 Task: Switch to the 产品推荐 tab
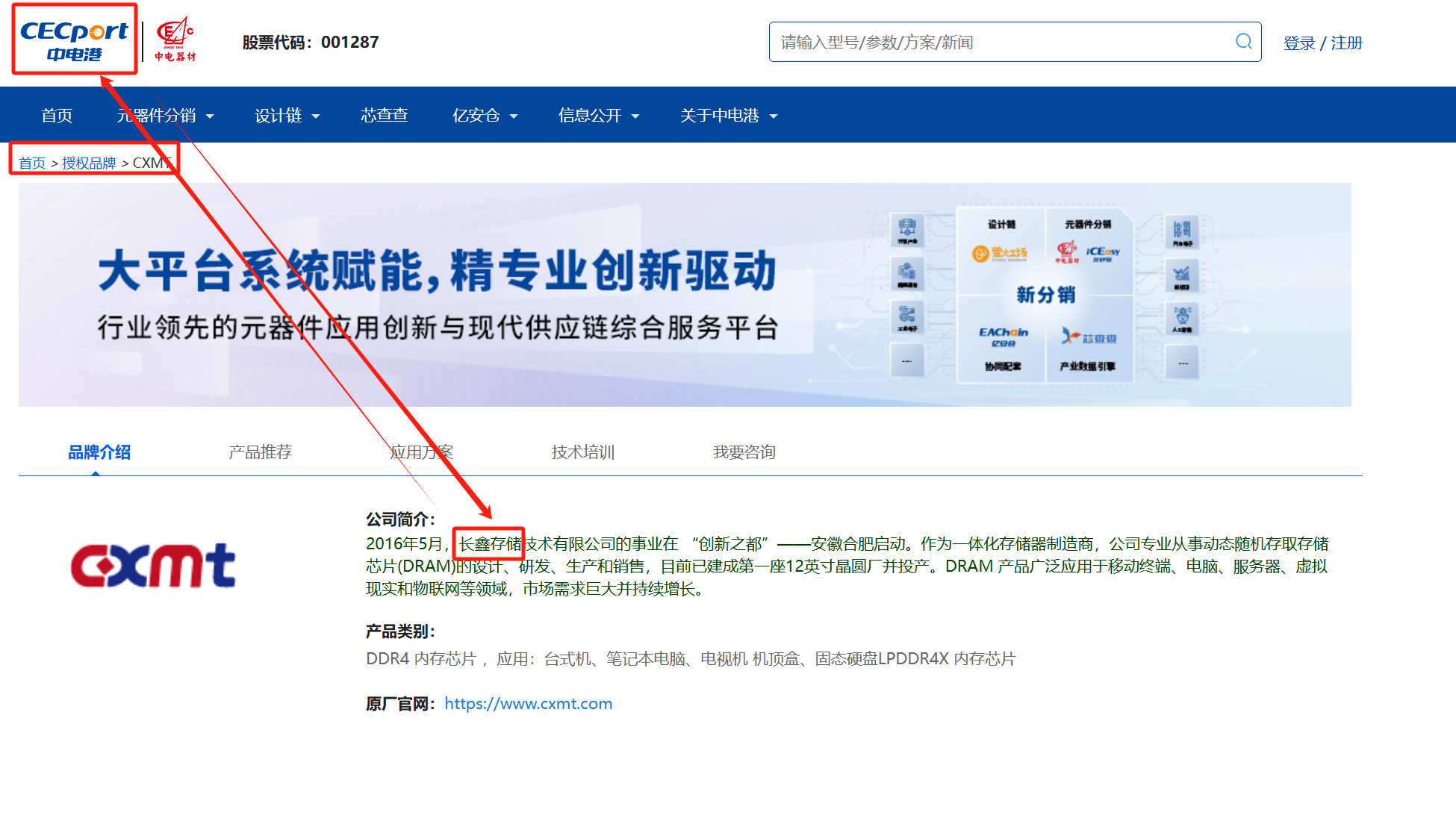261,452
